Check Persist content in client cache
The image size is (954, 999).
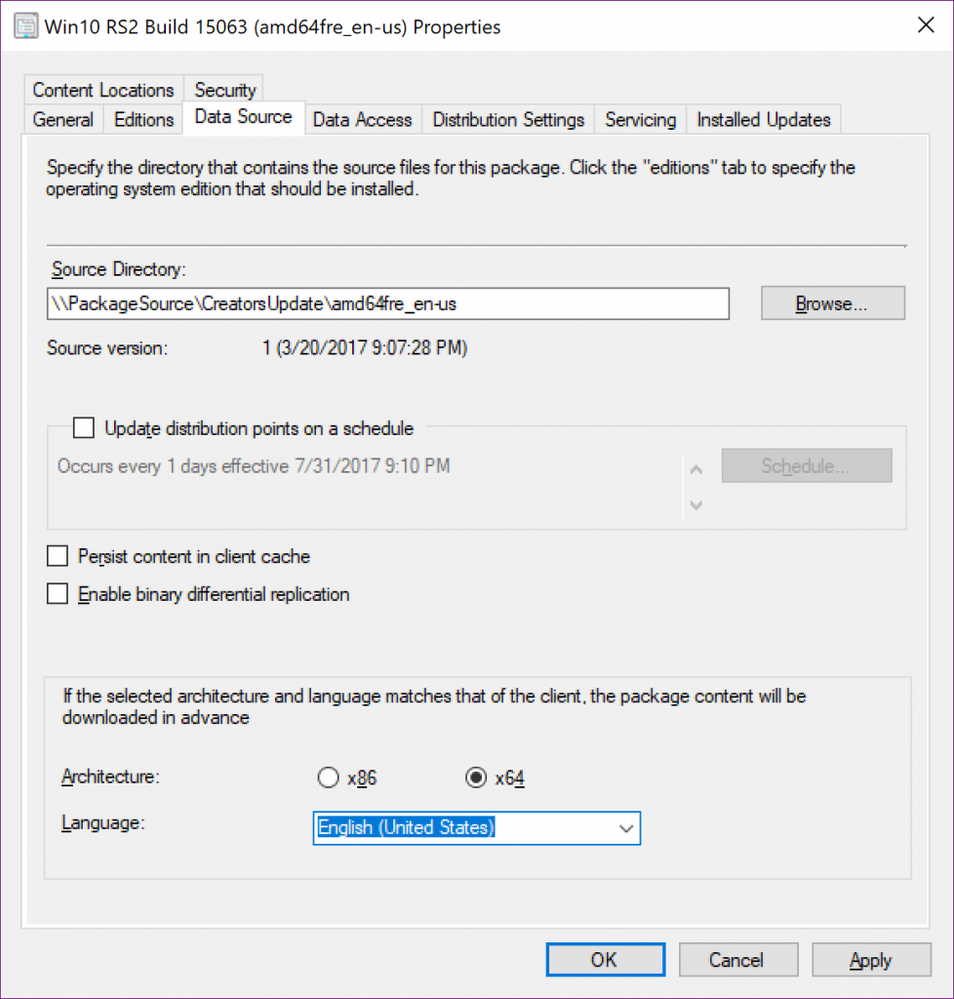point(57,556)
